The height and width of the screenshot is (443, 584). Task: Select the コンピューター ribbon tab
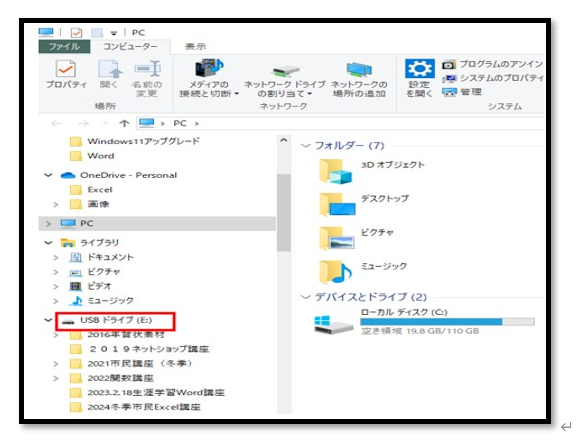(x=130, y=46)
